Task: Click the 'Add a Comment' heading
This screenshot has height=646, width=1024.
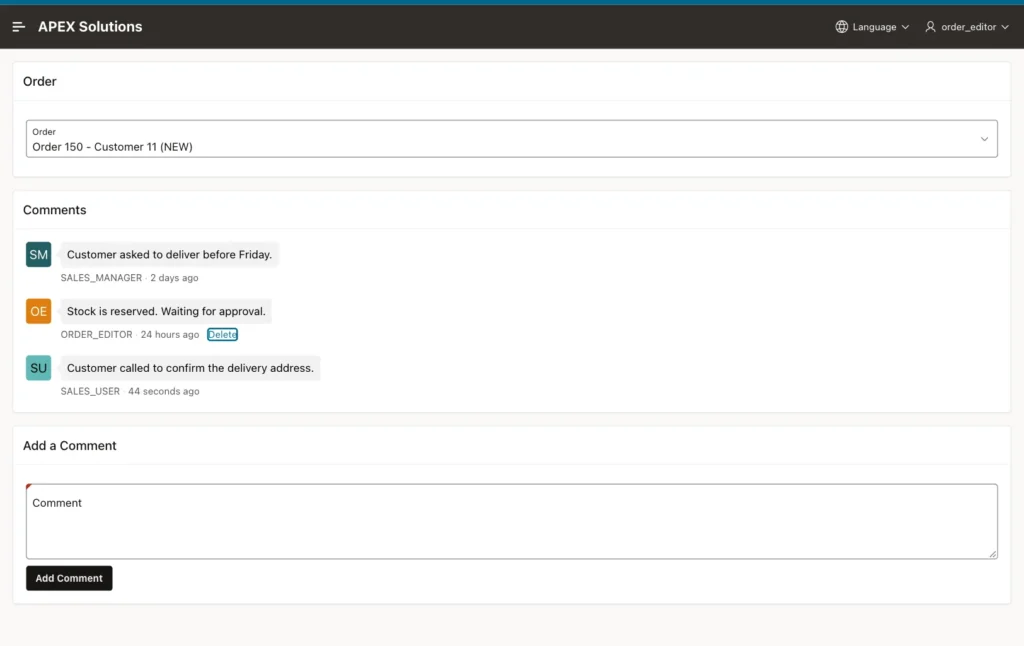Action: 70,446
